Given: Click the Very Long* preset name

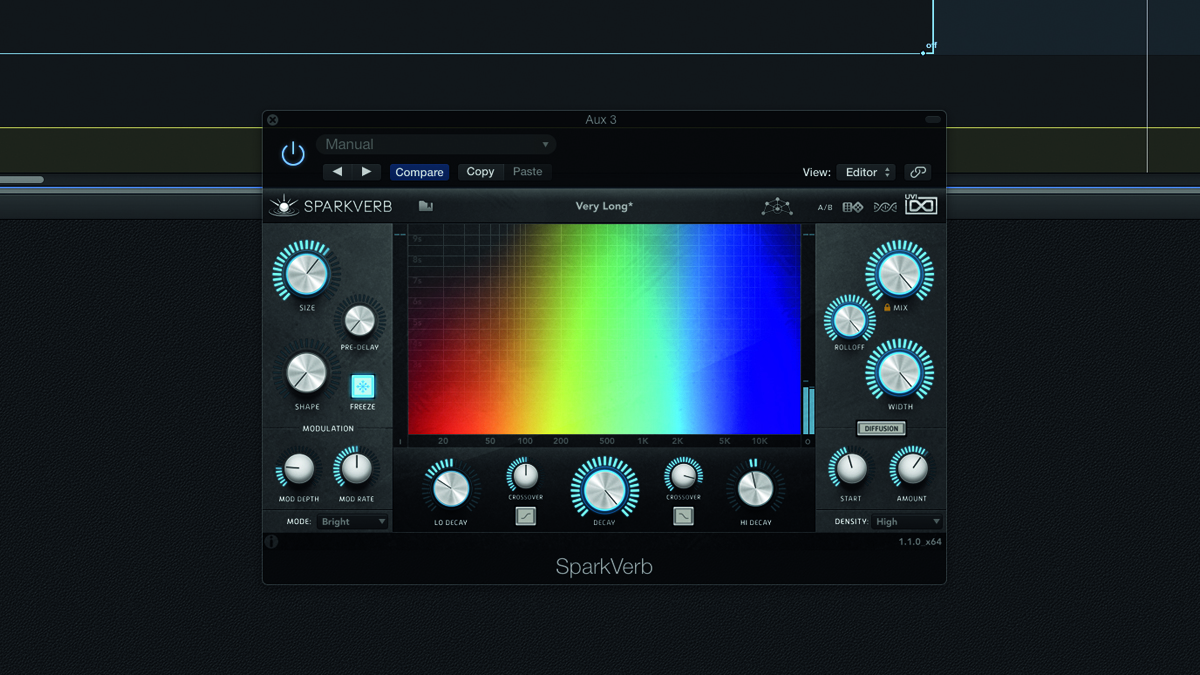Looking at the screenshot, I should click(604, 207).
